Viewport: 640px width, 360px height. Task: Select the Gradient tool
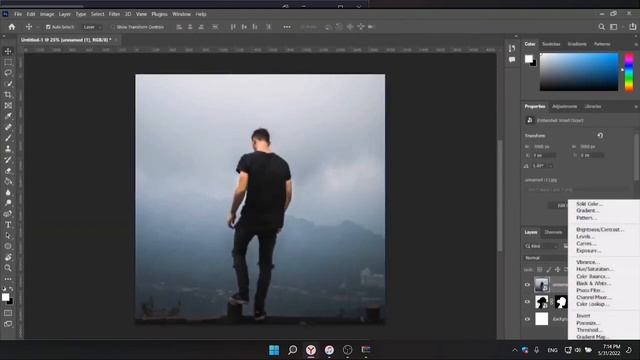click(8, 181)
